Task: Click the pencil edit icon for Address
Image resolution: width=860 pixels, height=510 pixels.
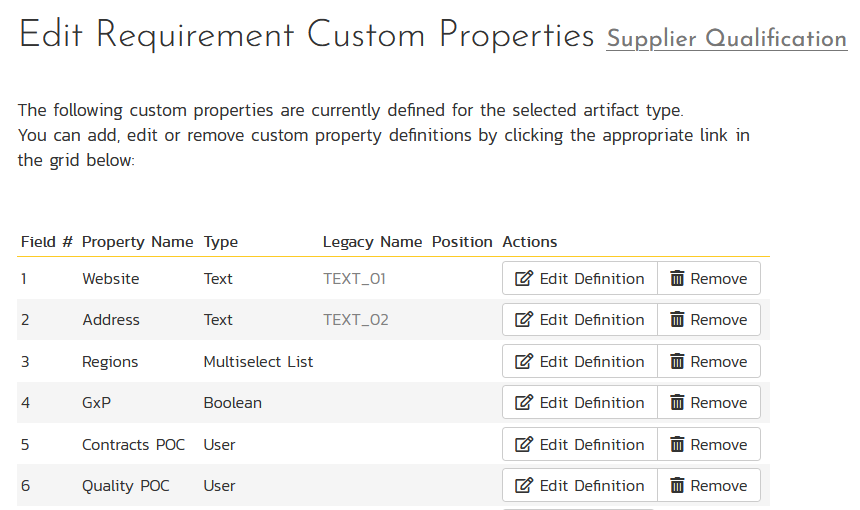Action: coord(524,320)
